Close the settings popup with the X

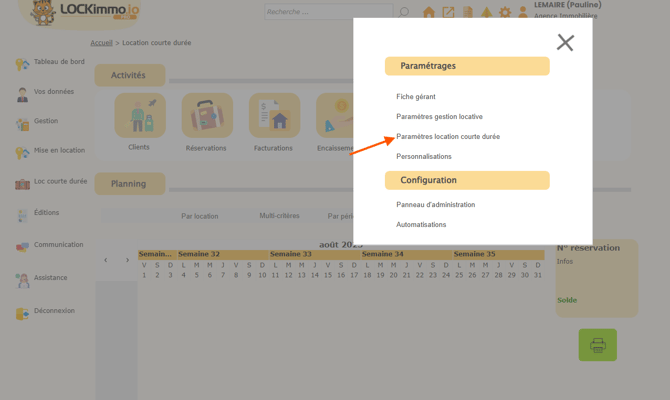coord(565,43)
